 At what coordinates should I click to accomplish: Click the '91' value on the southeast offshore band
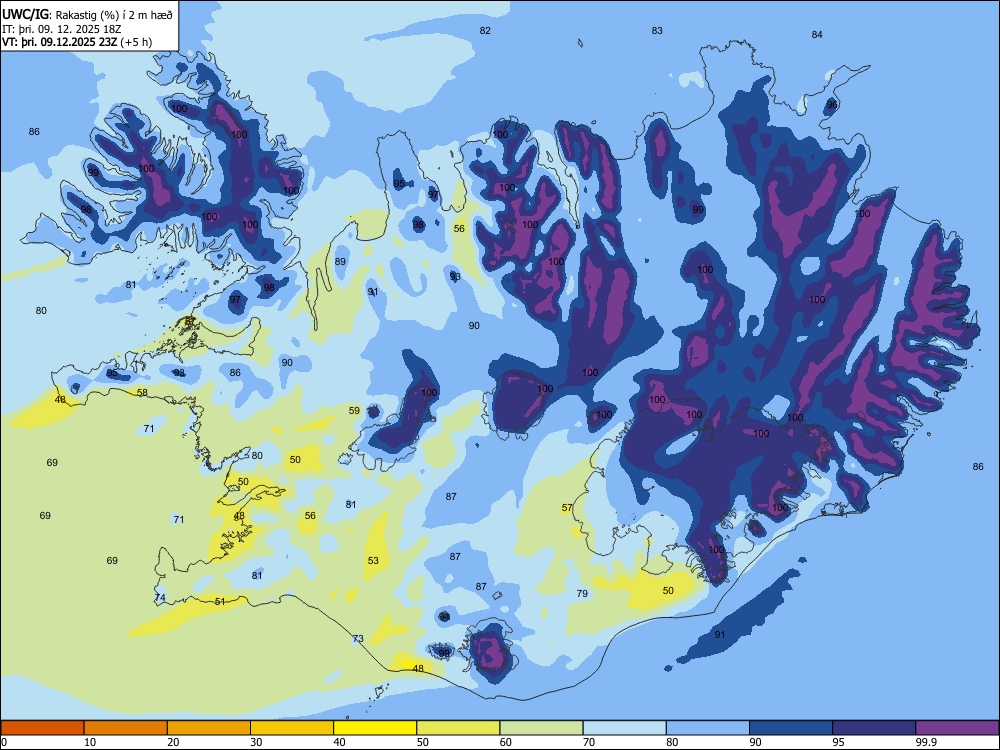coord(719,635)
